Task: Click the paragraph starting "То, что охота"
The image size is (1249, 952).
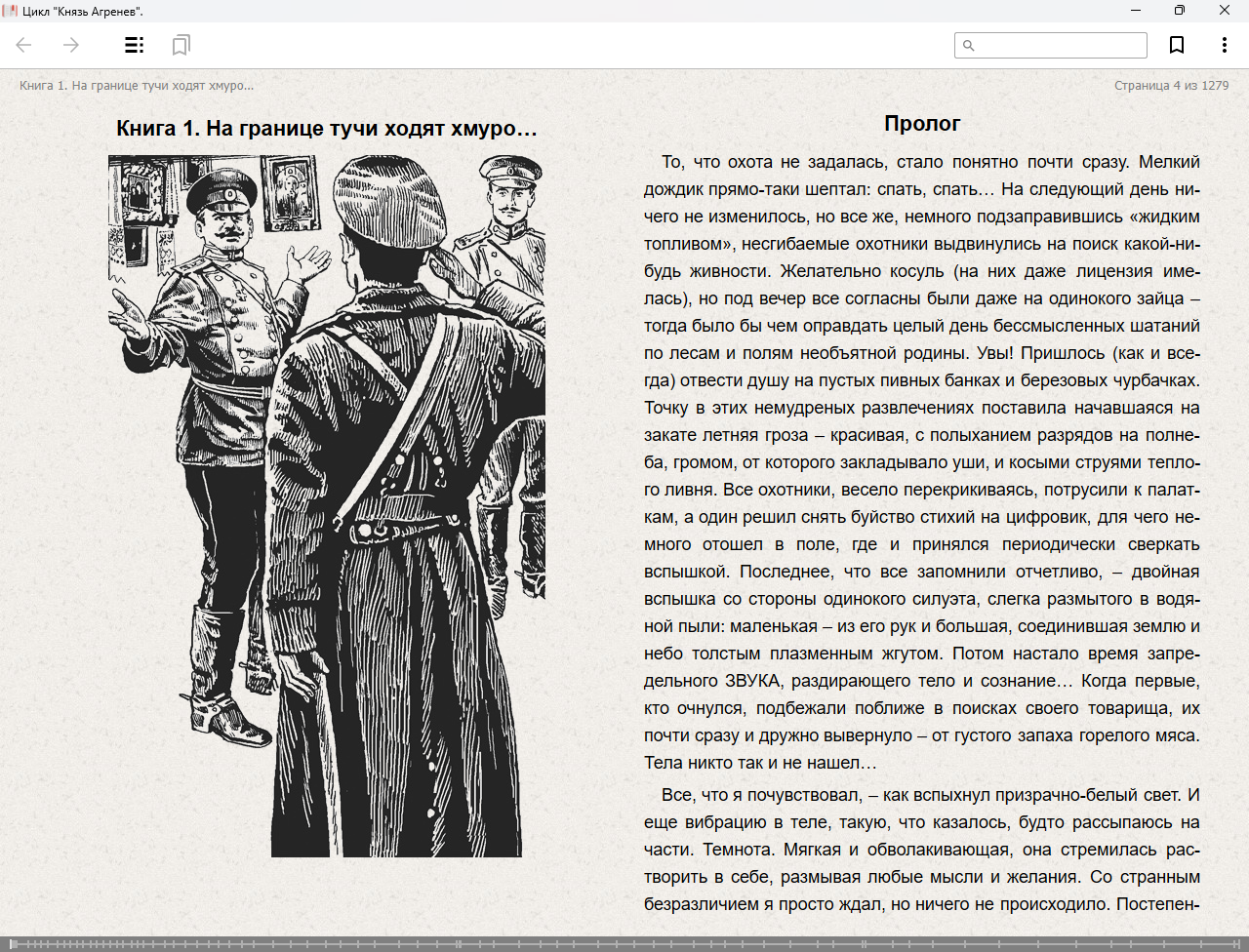Action: [921, 462]
